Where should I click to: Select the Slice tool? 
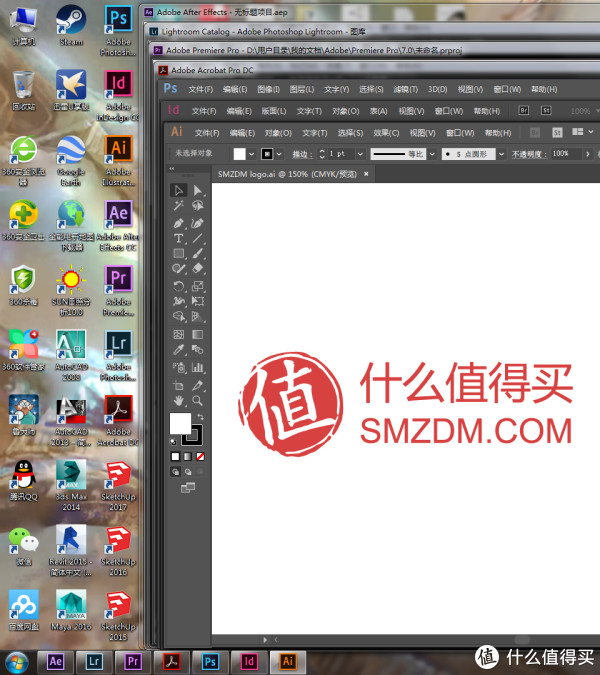(197, 385)
